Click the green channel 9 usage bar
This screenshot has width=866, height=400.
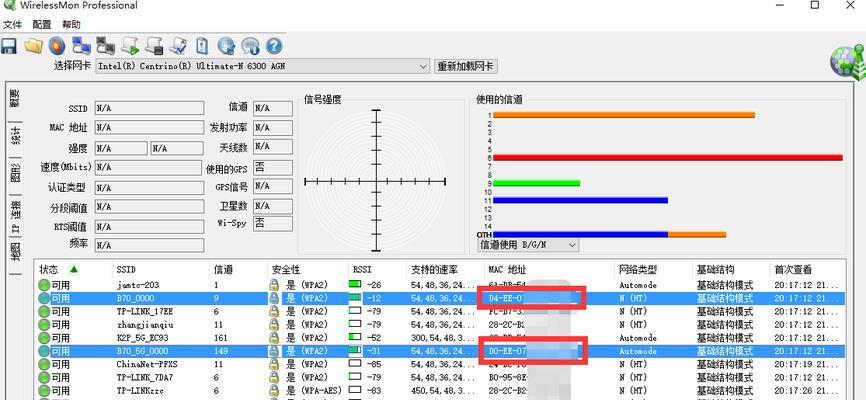click(x=536, y=183)
